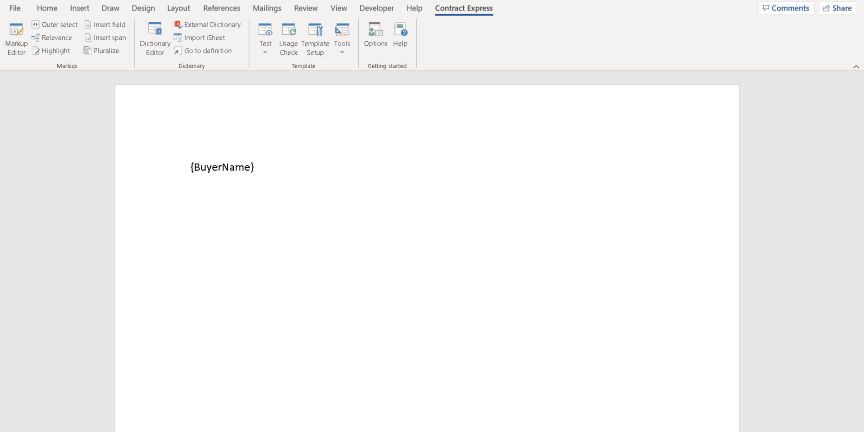The width and height of the screenshot is (864, 432).
Task: Apply Pluralize to selection
Action: [101, 50]
